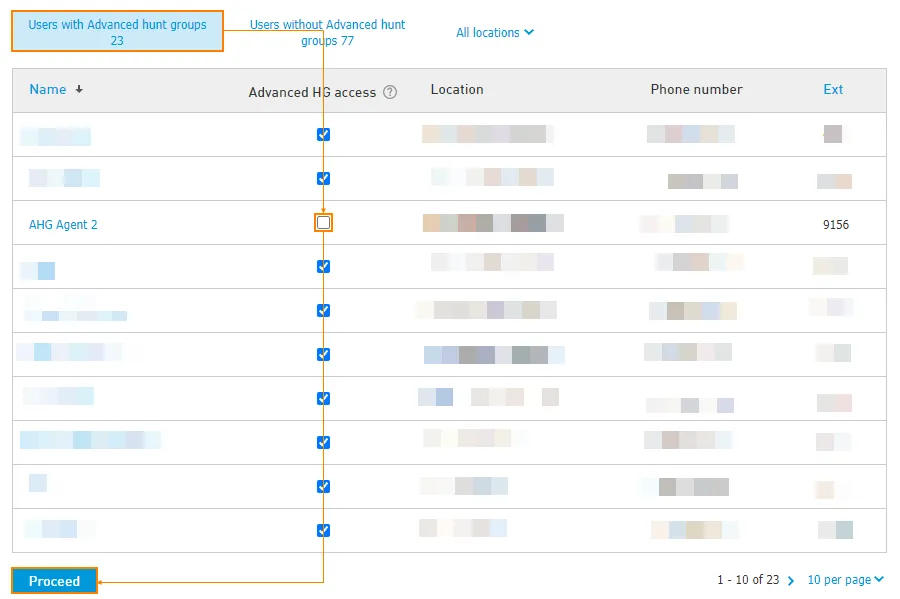Click the 1 - 10 of 23 pagination text
Image resolution: width=900 pixels, height=599 pixels.
(x=748, y=580)
